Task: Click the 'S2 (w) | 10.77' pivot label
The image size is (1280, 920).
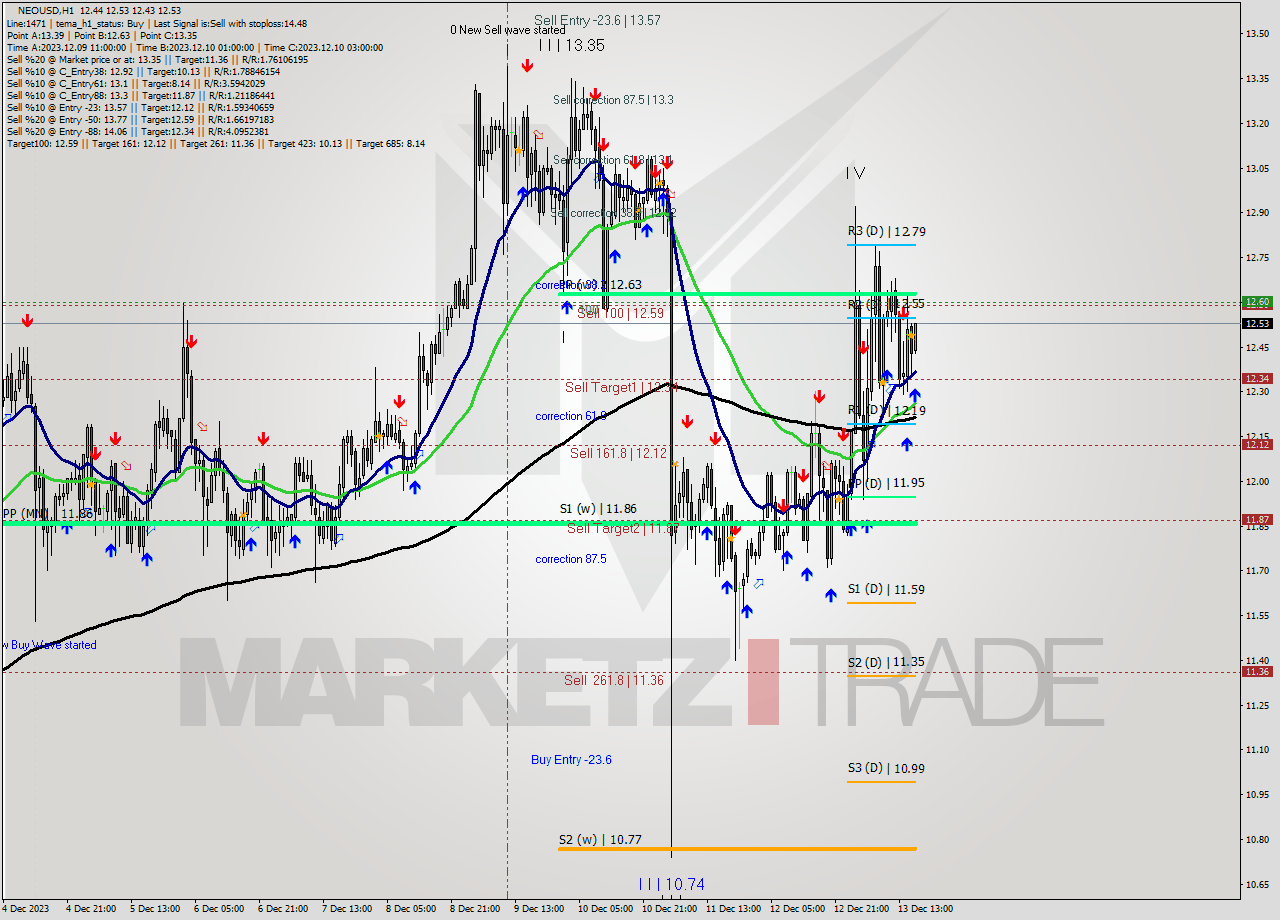Action: [600, 840]
